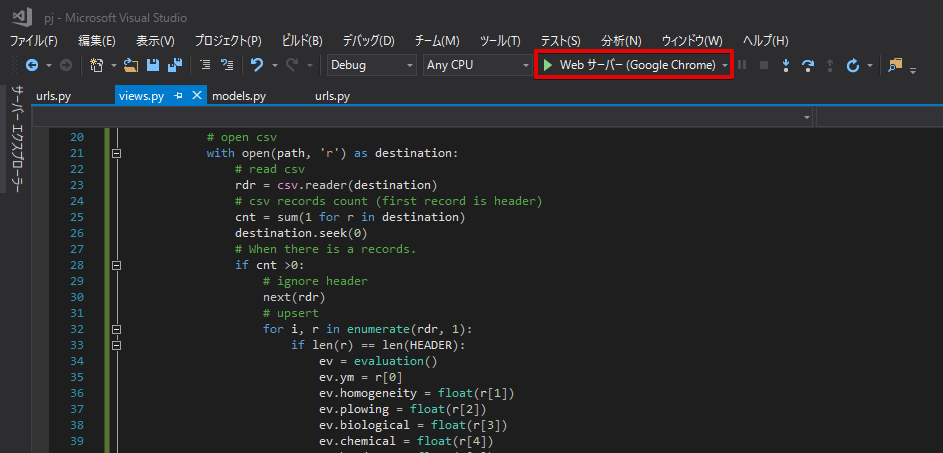Open the toolbar options overflow arrow
The width and height of the screenshot is (943, 453).
[x=913, y=71]
